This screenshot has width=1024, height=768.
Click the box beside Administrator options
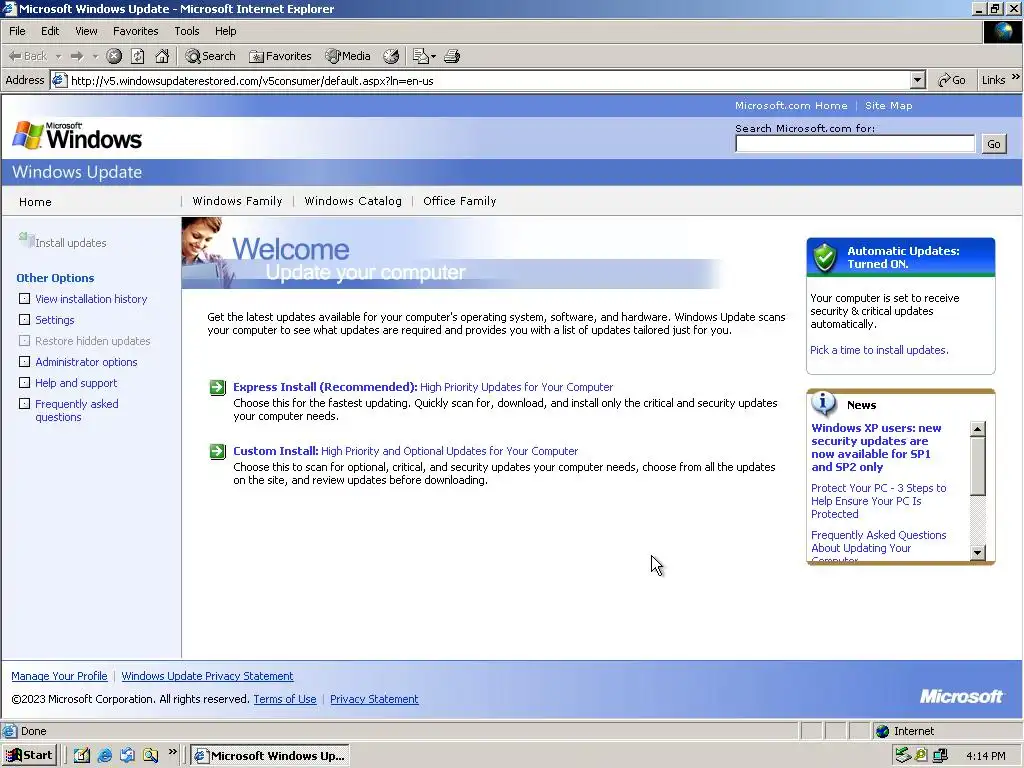pyautogui.click(x=24, y=361)
